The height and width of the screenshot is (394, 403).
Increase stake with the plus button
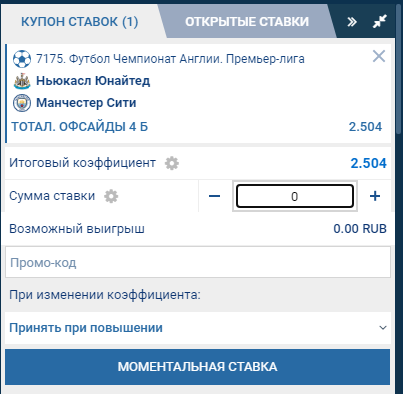(x=375, y=196)
